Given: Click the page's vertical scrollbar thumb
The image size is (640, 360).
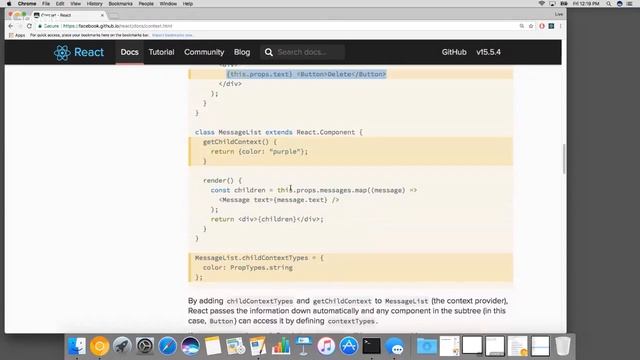Looking at the screenshot, I should tap(564, 159).
